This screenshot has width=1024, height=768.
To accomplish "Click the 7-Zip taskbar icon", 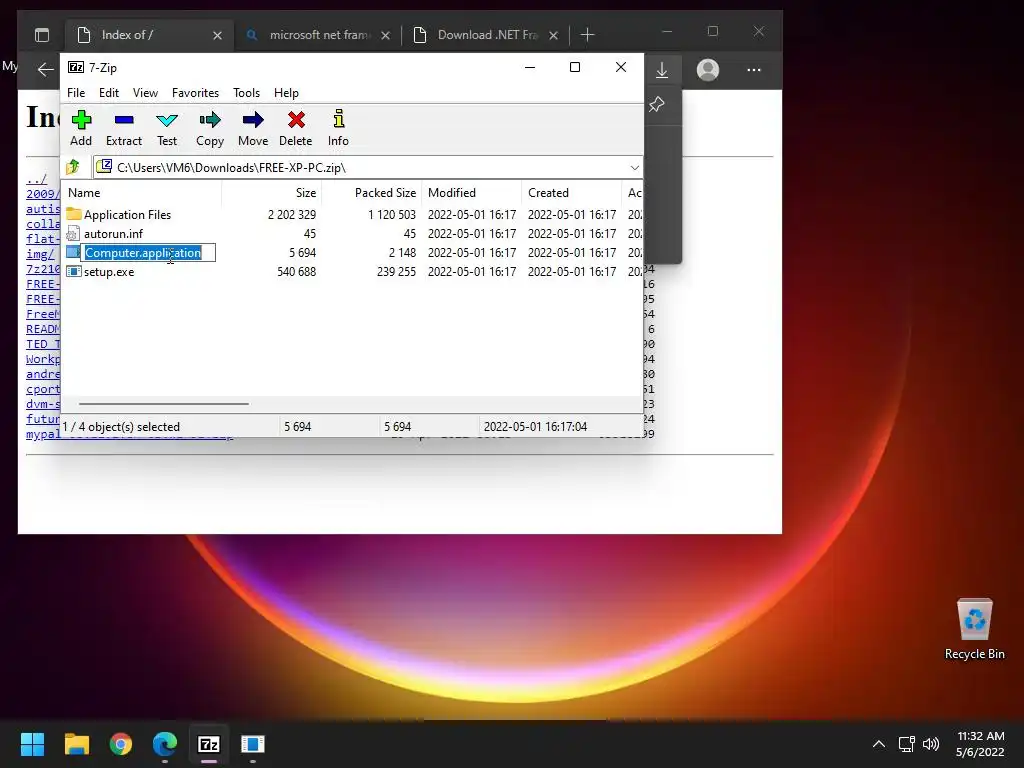I will pos(209,744).
